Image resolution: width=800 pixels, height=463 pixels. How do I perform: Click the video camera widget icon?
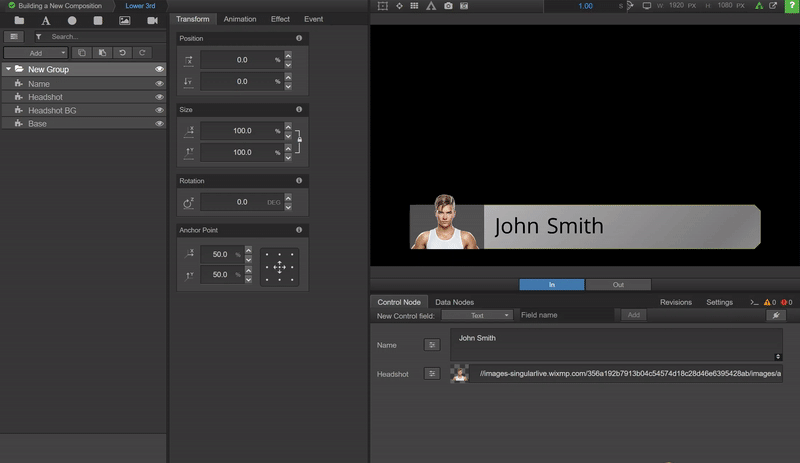[x=152, y=20]
